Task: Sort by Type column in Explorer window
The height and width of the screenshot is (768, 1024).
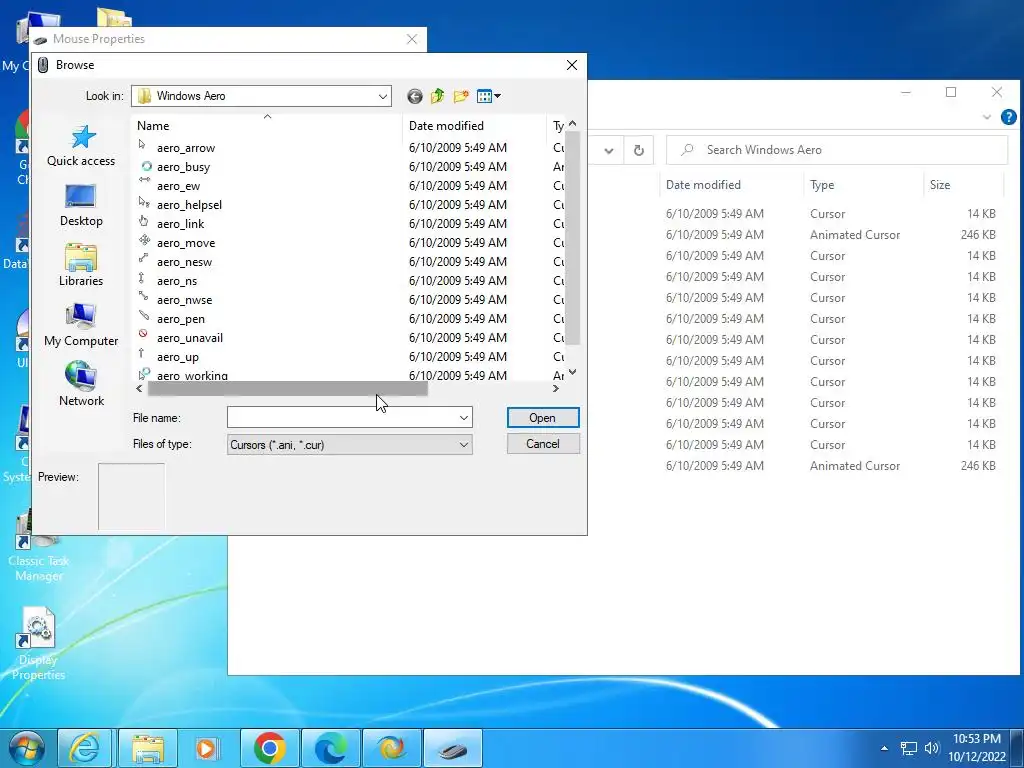Action: tap(863, 185)
